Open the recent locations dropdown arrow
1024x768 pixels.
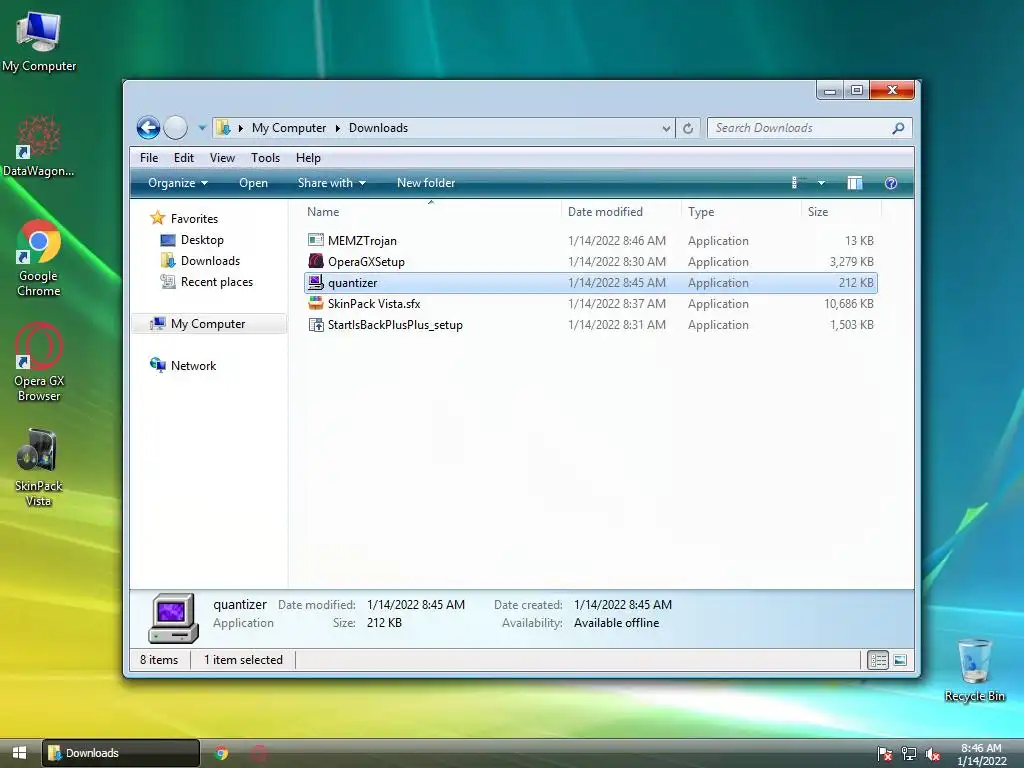tap(202, 128)
